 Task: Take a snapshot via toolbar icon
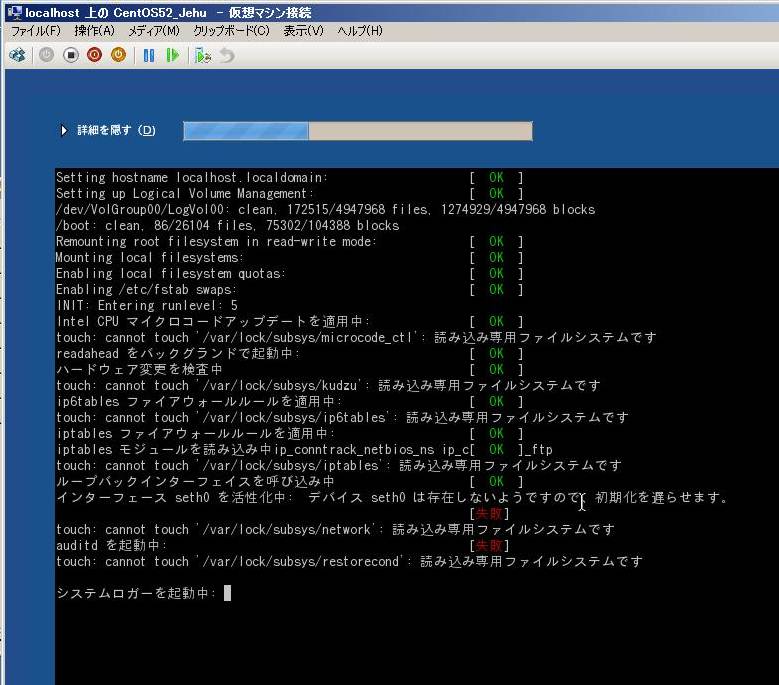[203, 55]
